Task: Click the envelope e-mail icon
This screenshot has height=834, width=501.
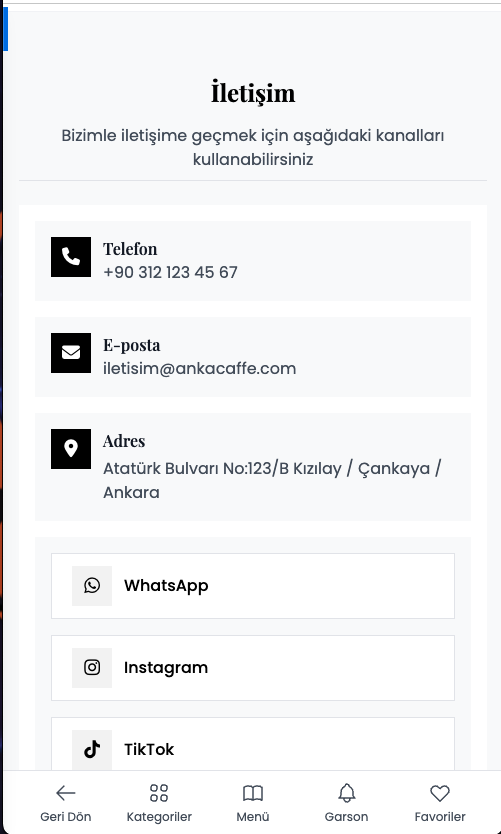Action: click(x=71, y=353)
